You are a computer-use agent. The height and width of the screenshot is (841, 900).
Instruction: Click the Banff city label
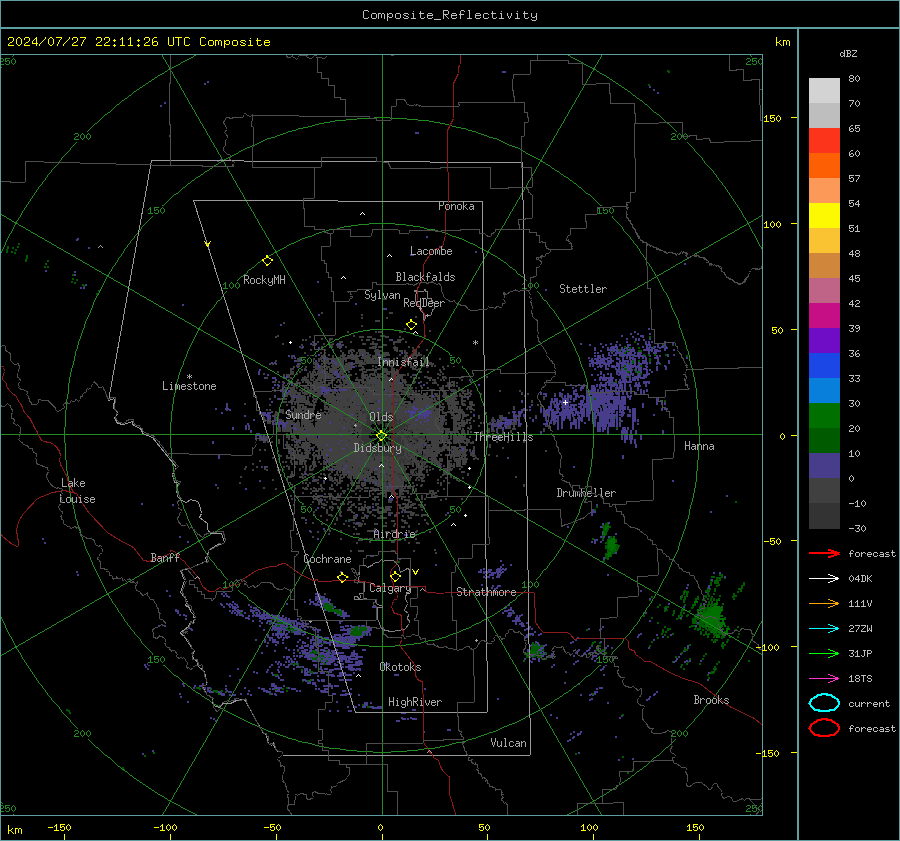tap(165, 558)
